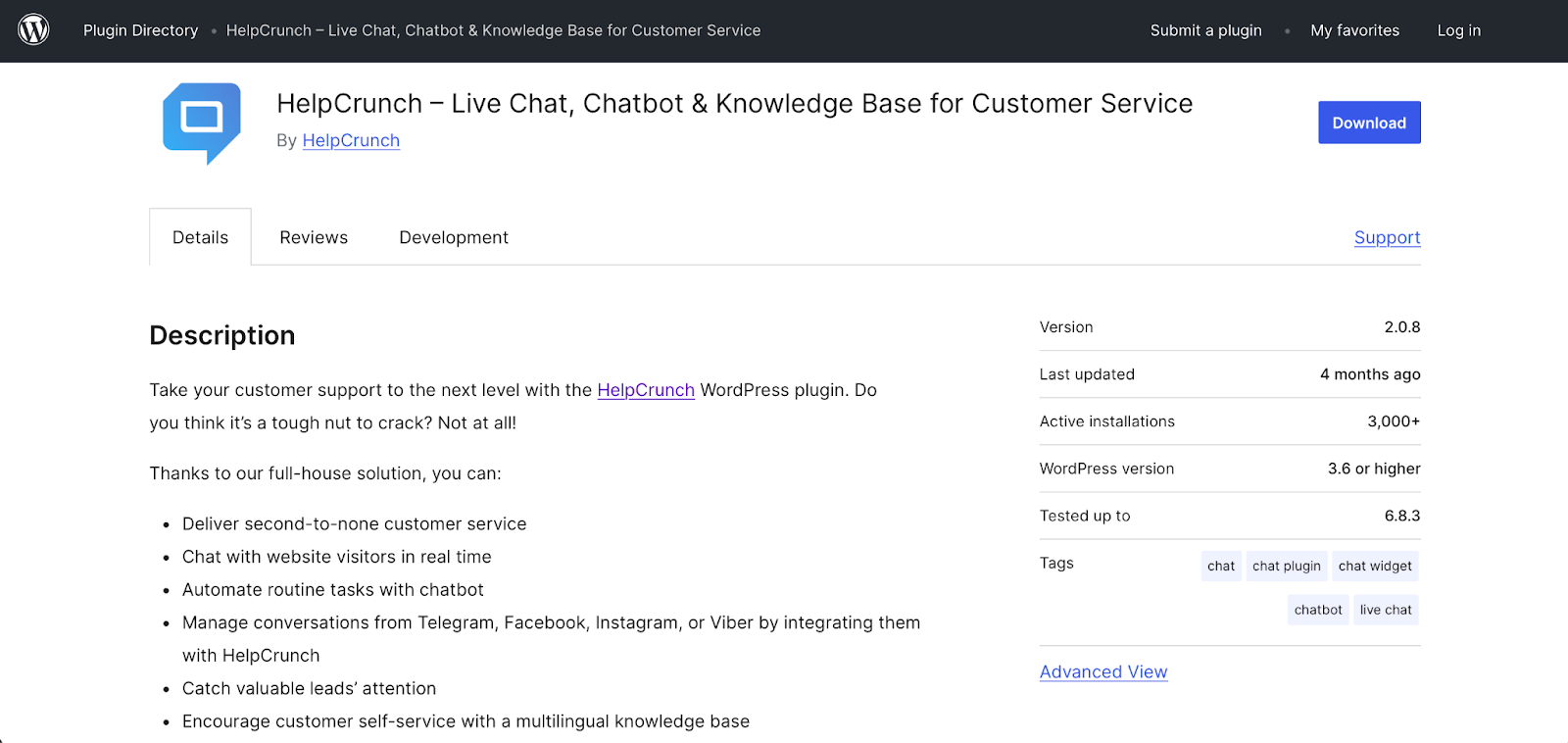
Task: Follow HelpCrunch link in description paragraph
Action: tap(646, 390)
